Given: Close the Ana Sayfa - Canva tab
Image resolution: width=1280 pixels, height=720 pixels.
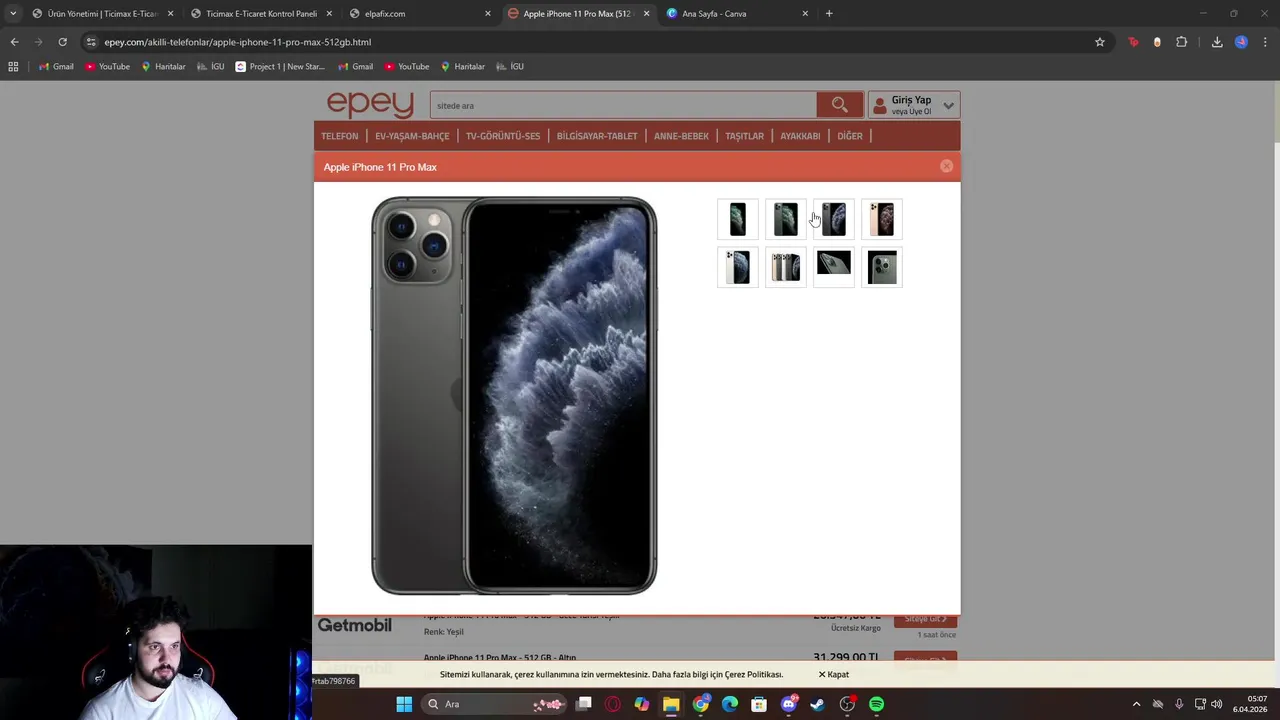Looking at the screenshot, I should click(805, 14).
